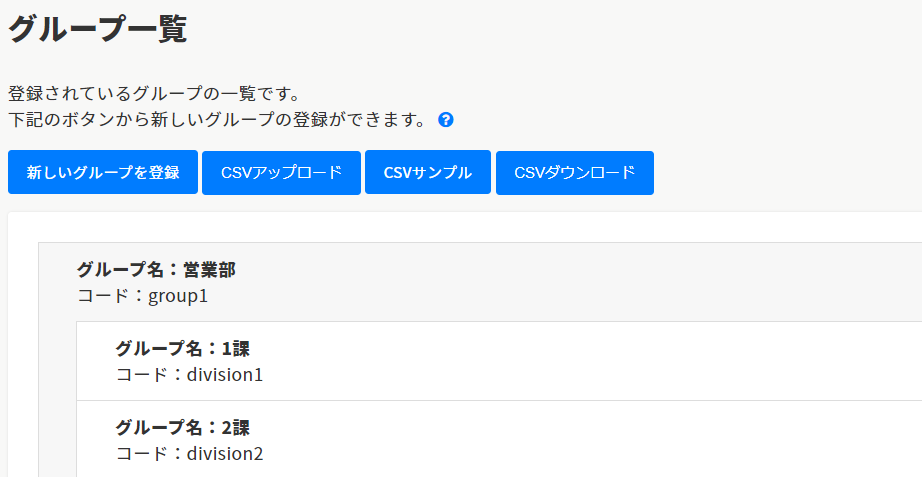Click the 登録されているグループの一覧です description text
This screenshot has width=922, height=477.
[154, 94]
